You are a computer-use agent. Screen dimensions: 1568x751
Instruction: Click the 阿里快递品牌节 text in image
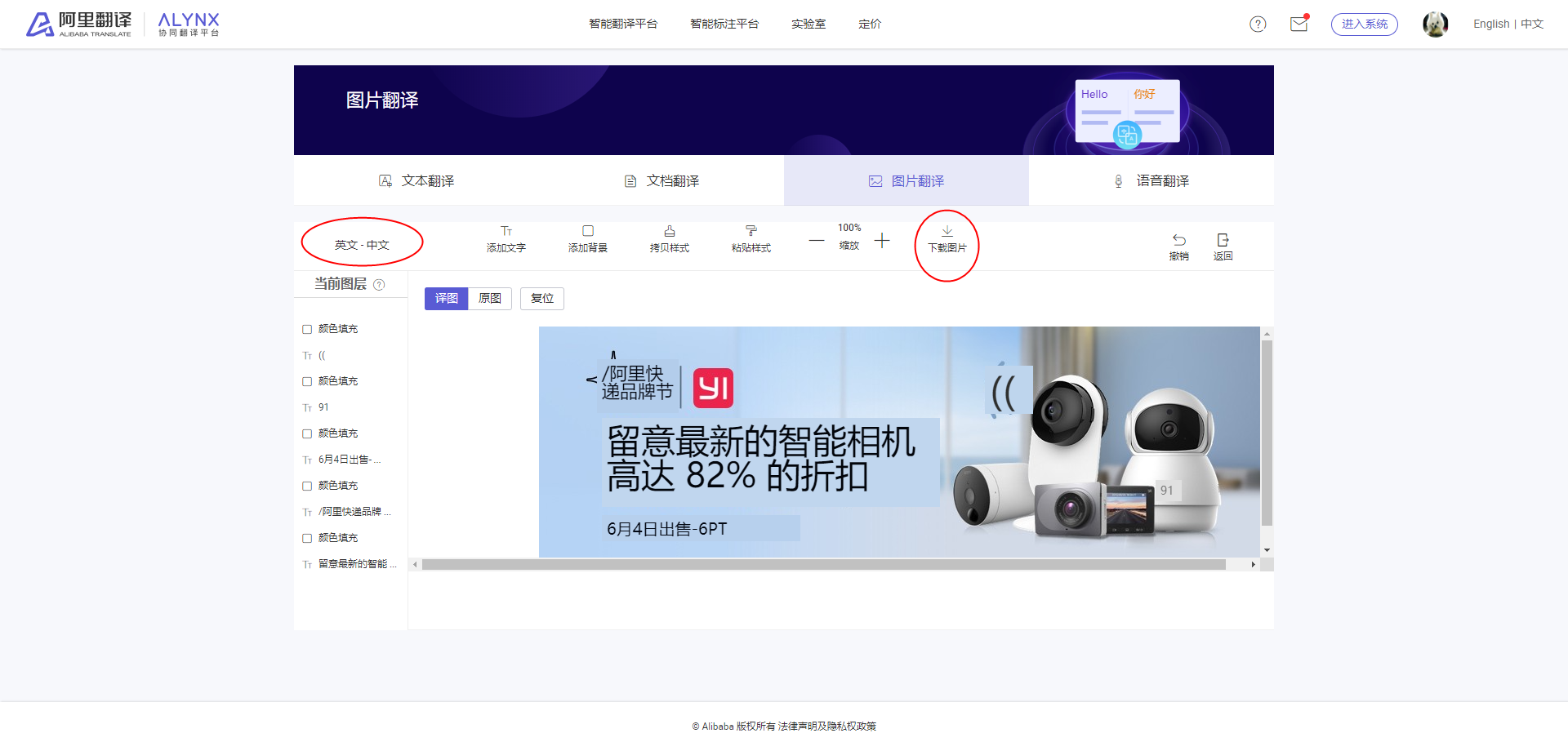tap(637, 383)
